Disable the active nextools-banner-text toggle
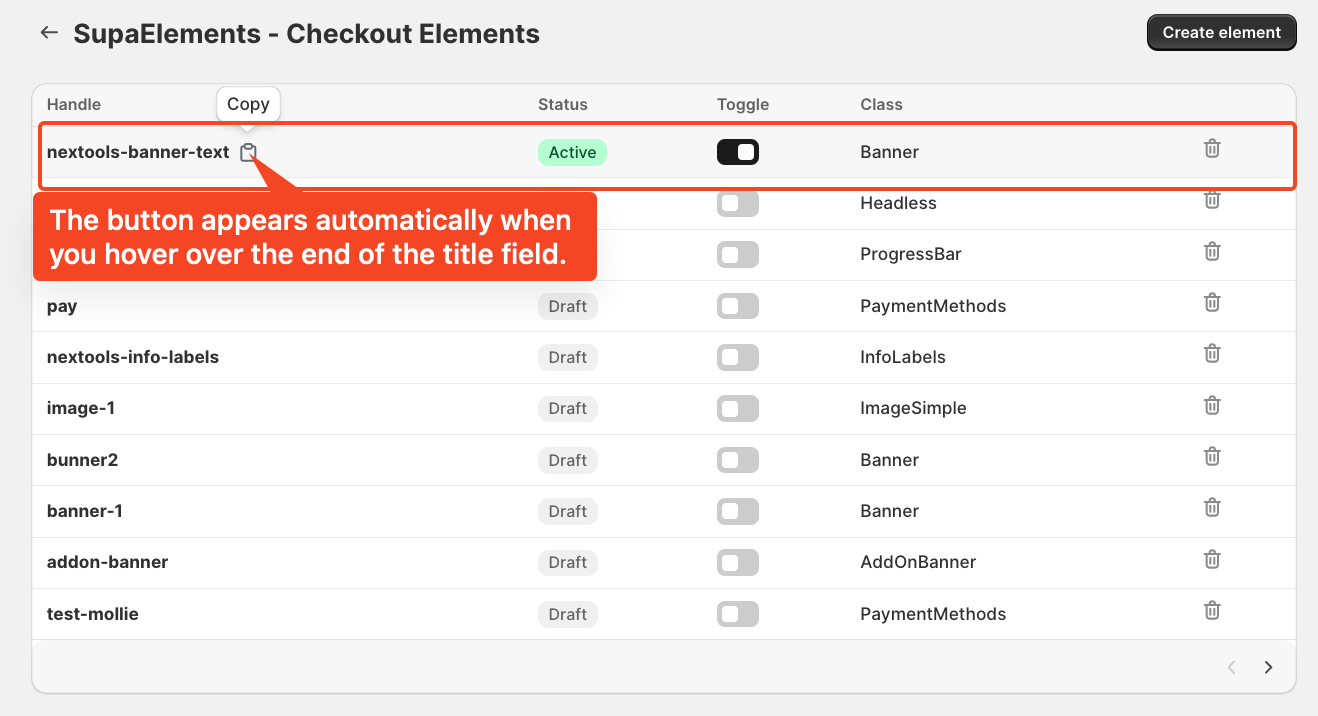 coord(738,152)
